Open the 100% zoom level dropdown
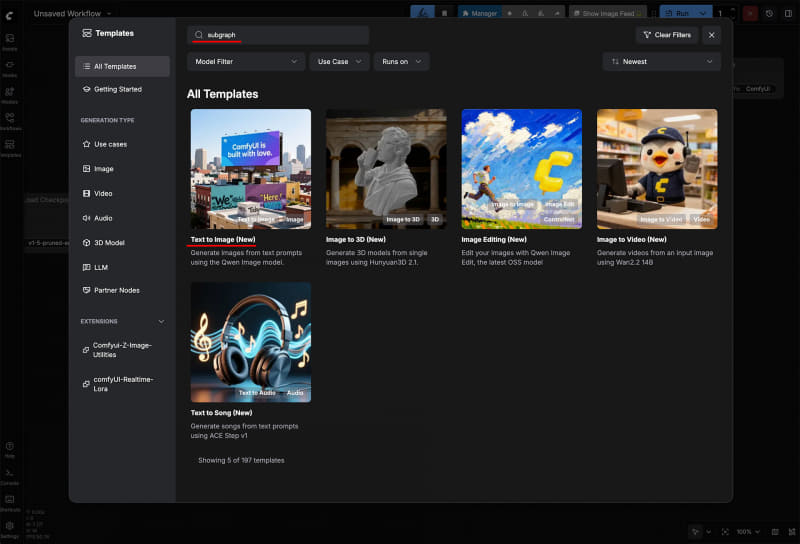800x544 pixels. [748, 532]
